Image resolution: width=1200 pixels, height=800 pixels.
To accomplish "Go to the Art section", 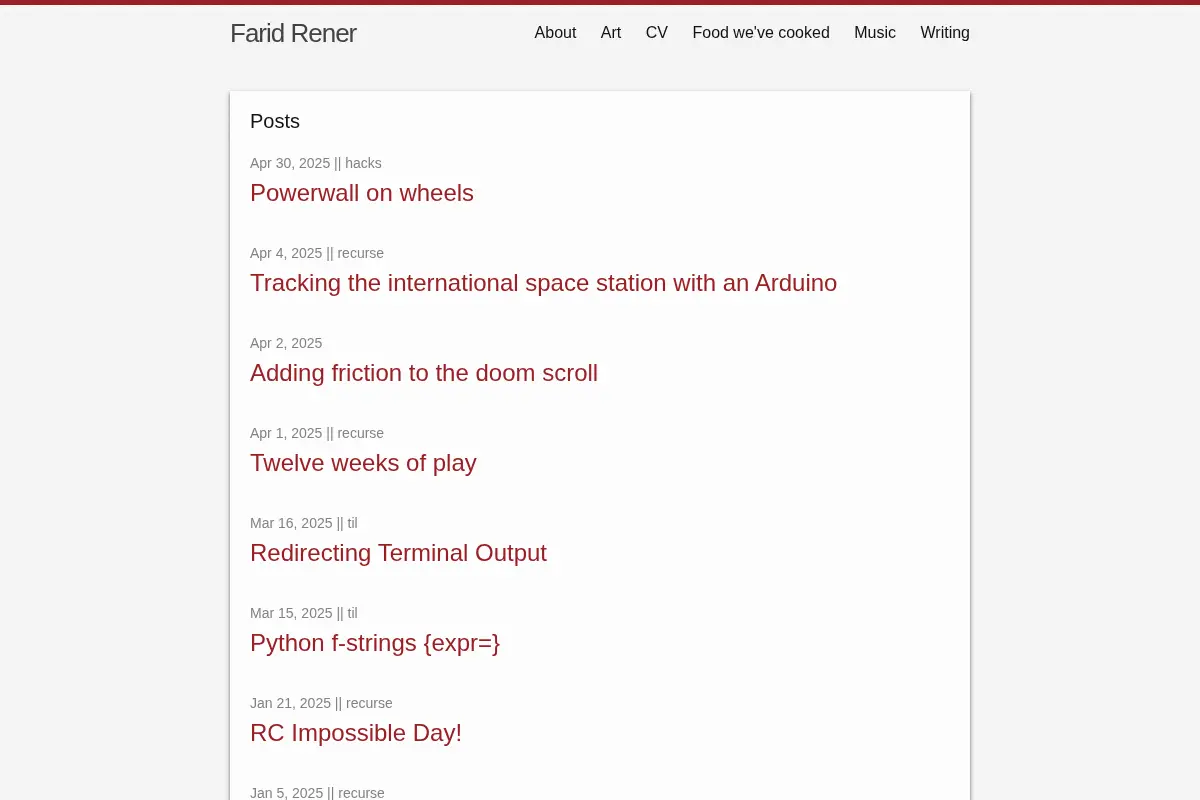I will point(611,33).
